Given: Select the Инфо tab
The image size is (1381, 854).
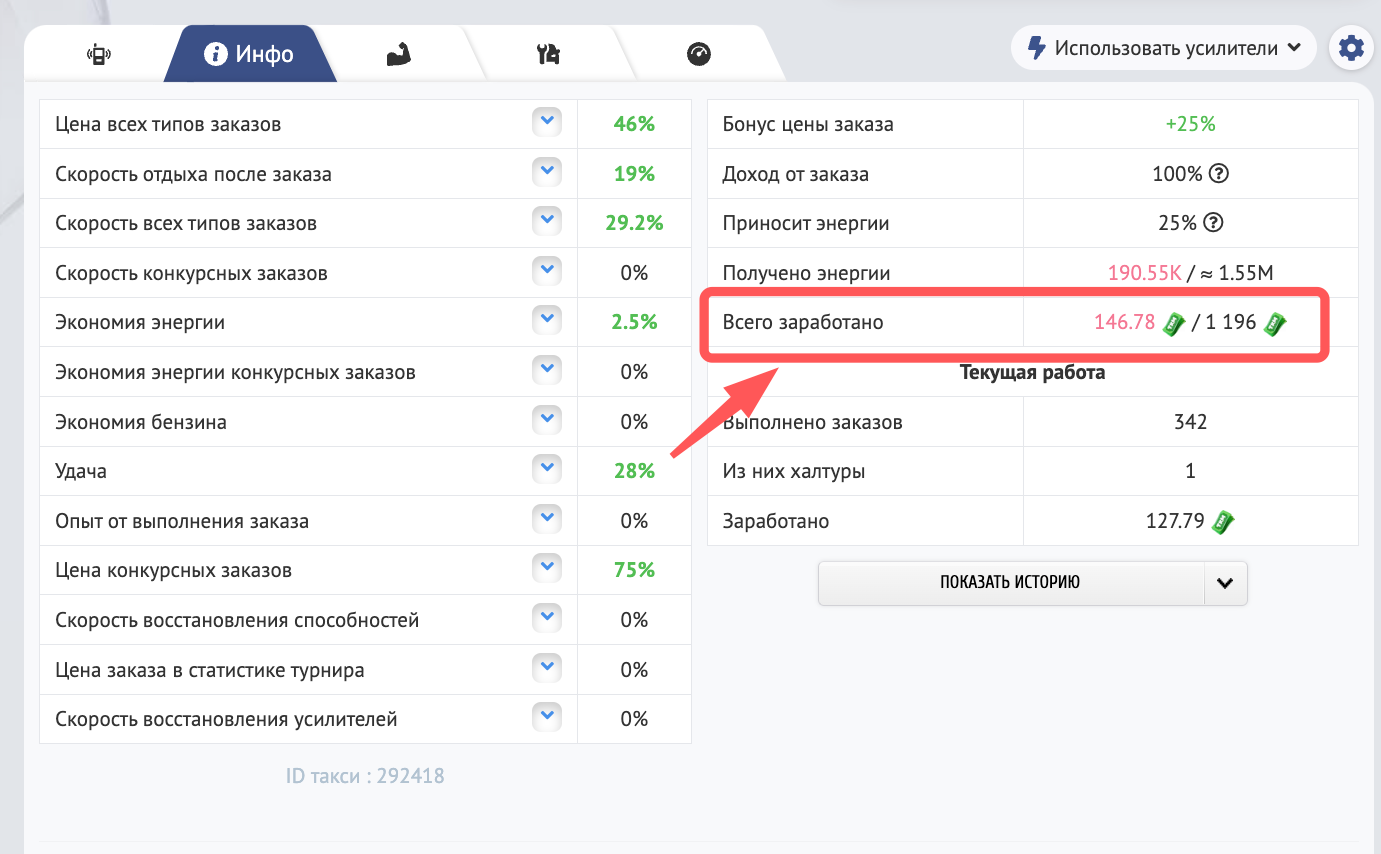Looking at the screenshot, I should (250, 54).
